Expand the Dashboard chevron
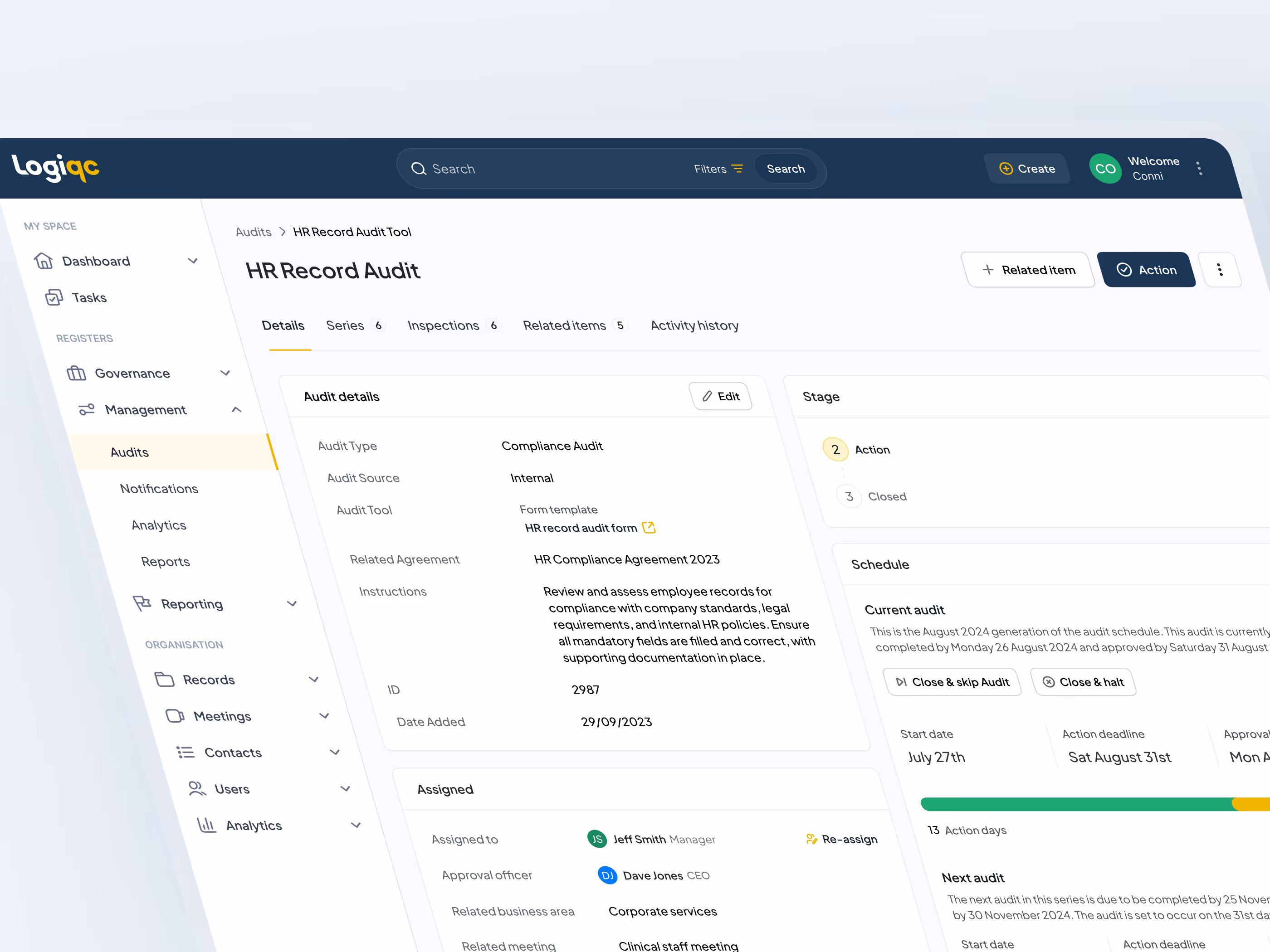1270x952 pixels. [x=193, y=261]
